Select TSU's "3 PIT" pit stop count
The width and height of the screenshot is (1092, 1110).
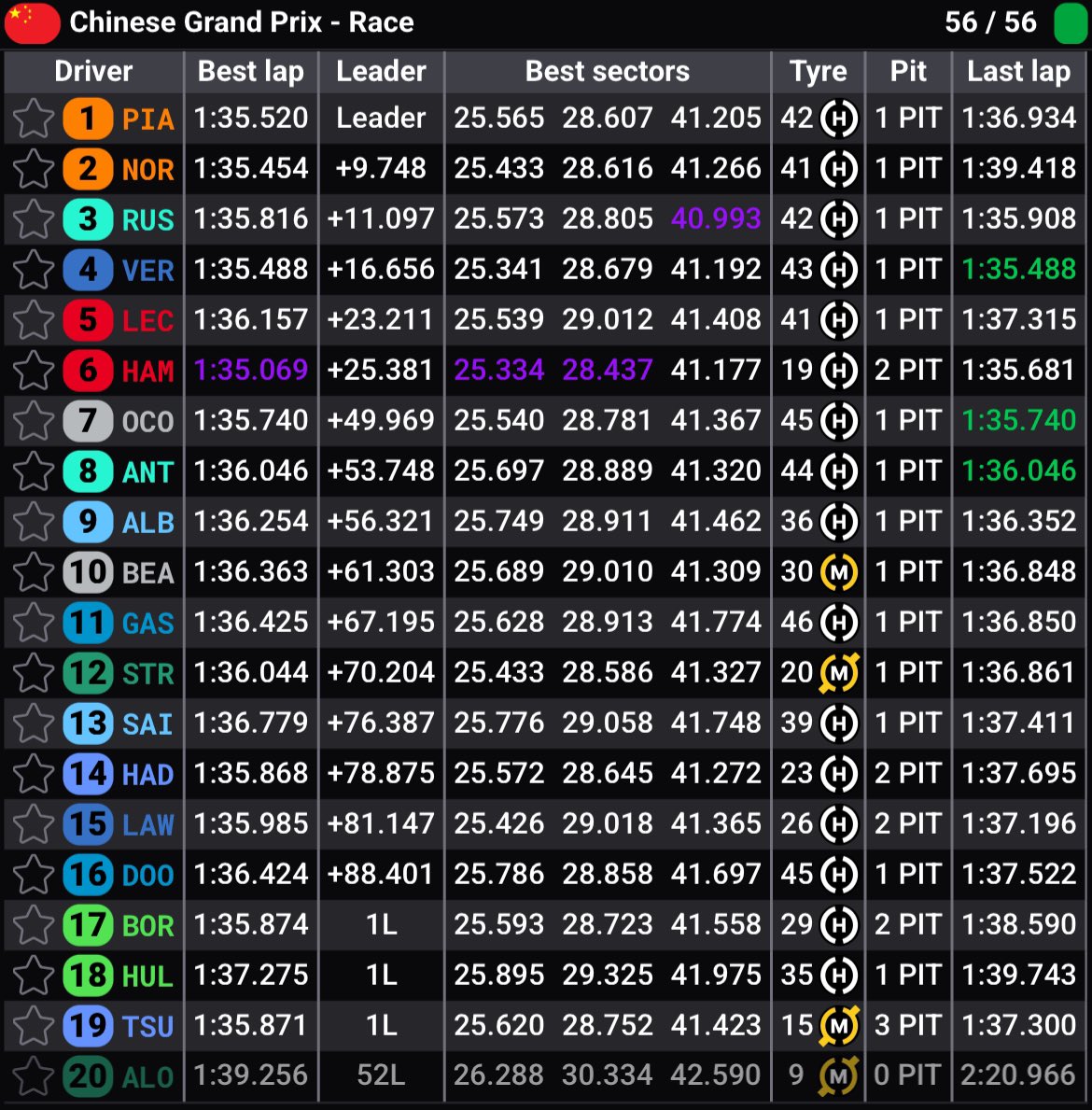coord(908,1026)
